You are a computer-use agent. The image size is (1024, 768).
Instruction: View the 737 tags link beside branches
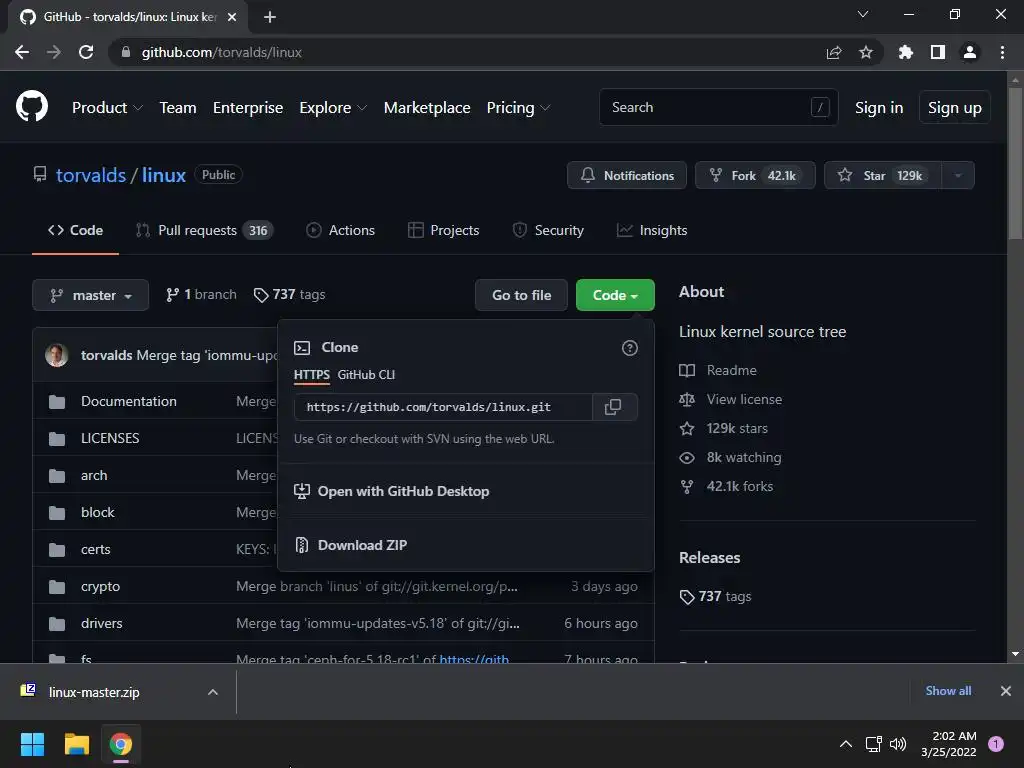[x=289, y=295]
